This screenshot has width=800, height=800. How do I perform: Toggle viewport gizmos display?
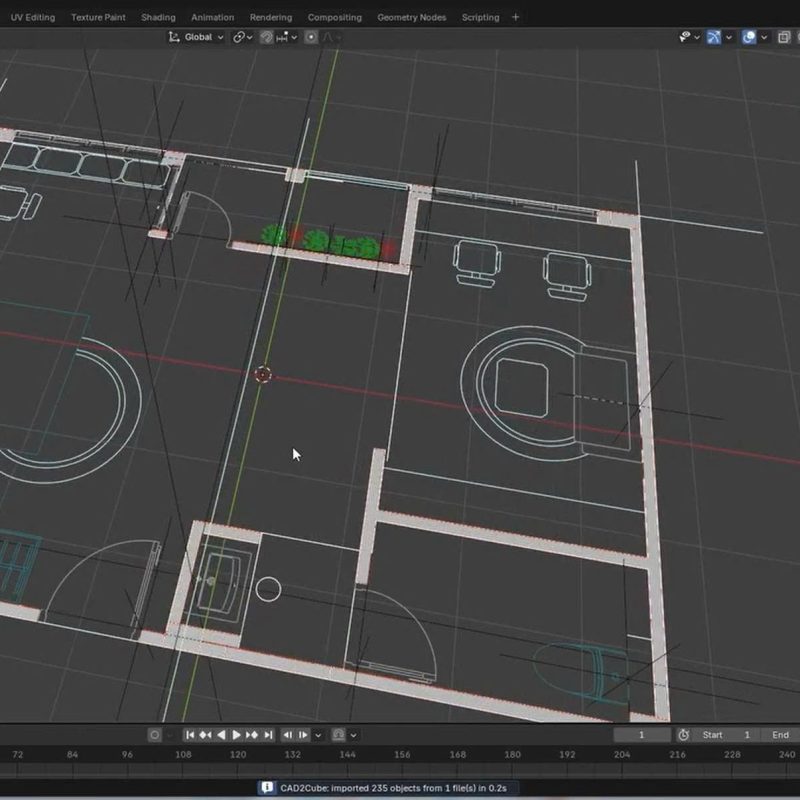click(714, 37)
